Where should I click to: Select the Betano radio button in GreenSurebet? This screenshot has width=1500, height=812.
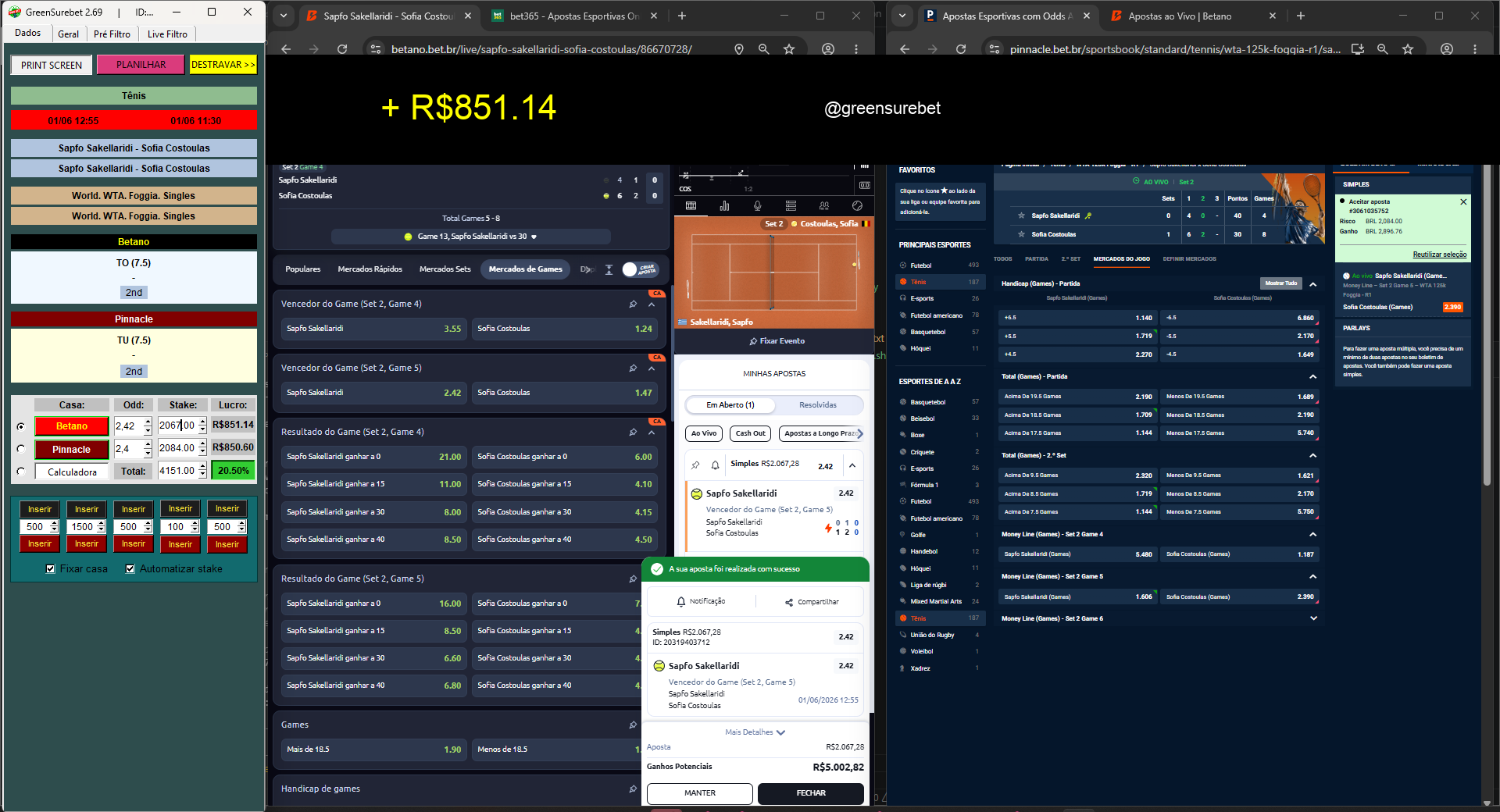click(21, 426)
